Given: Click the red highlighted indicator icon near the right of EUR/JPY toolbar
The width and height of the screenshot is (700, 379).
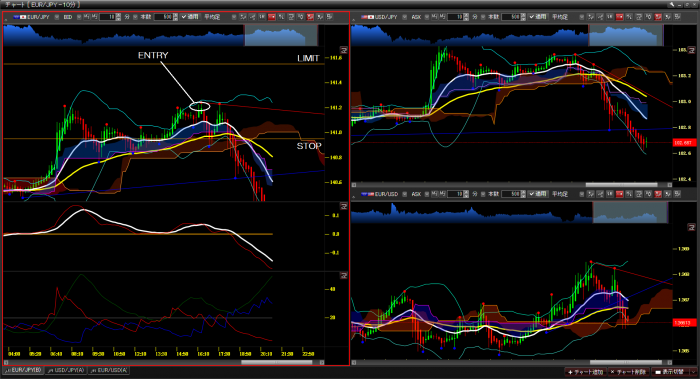Looking at the screenshot, I should [310, 17].
